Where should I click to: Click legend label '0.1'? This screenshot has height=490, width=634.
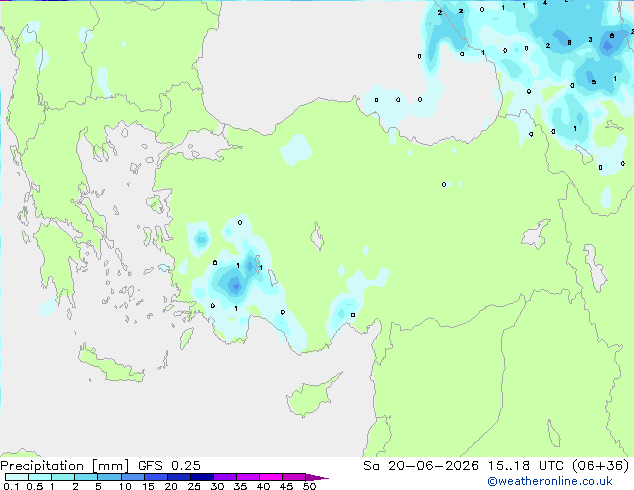(x=11, y=486)
